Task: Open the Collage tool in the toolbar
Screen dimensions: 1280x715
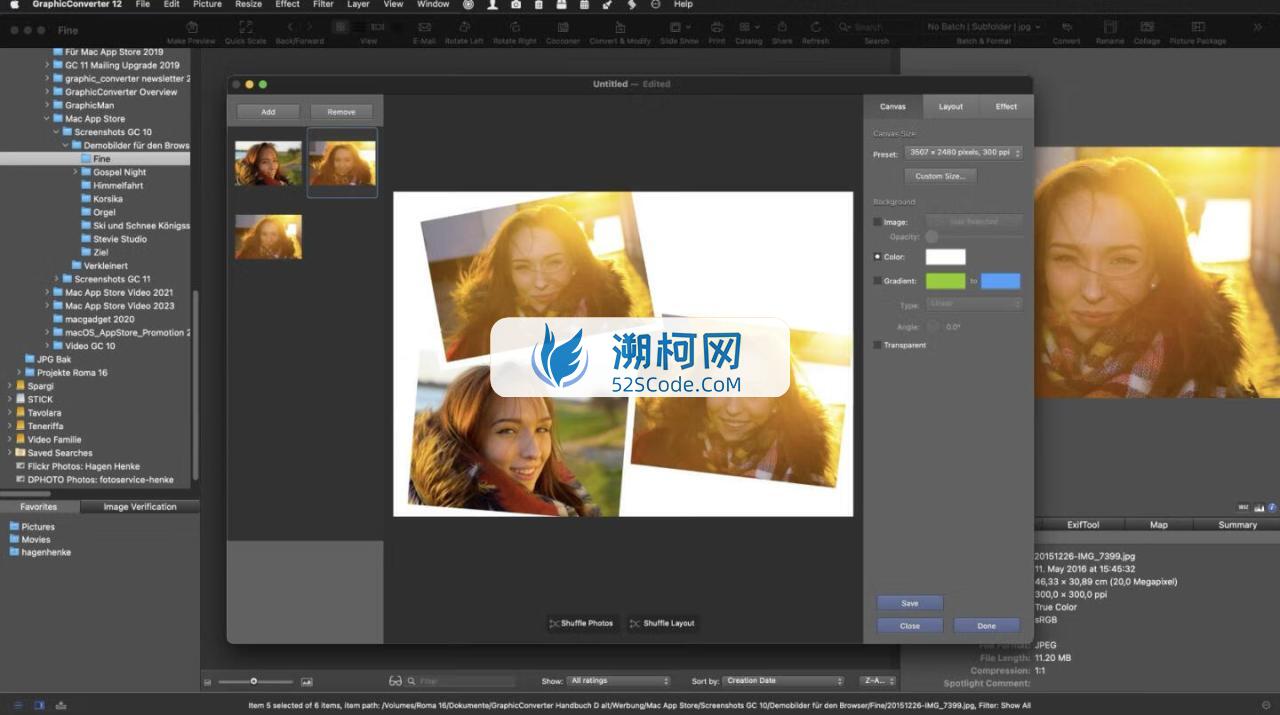Action: pyautogui.click(x=1147, y=27)
